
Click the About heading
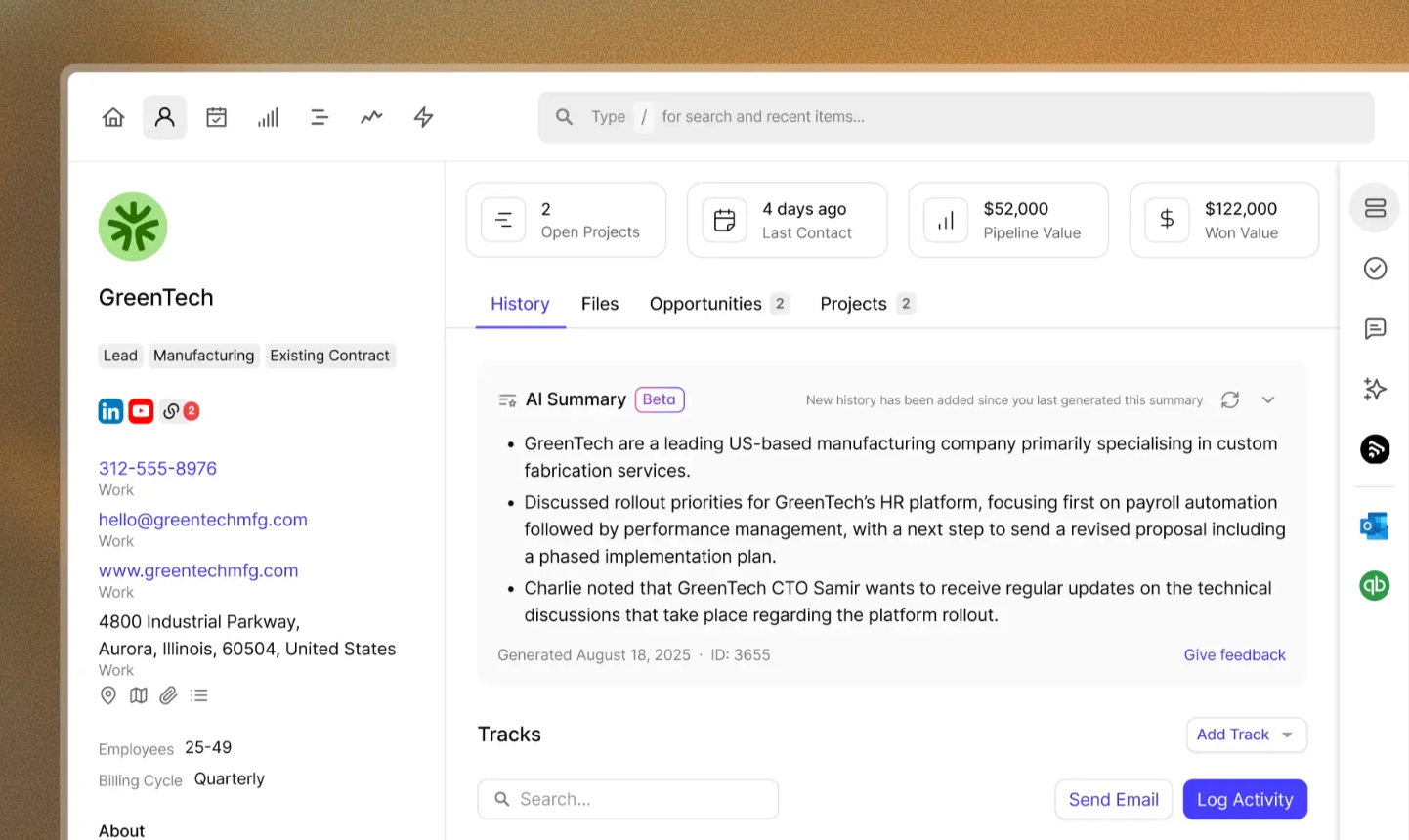[121, 830]
